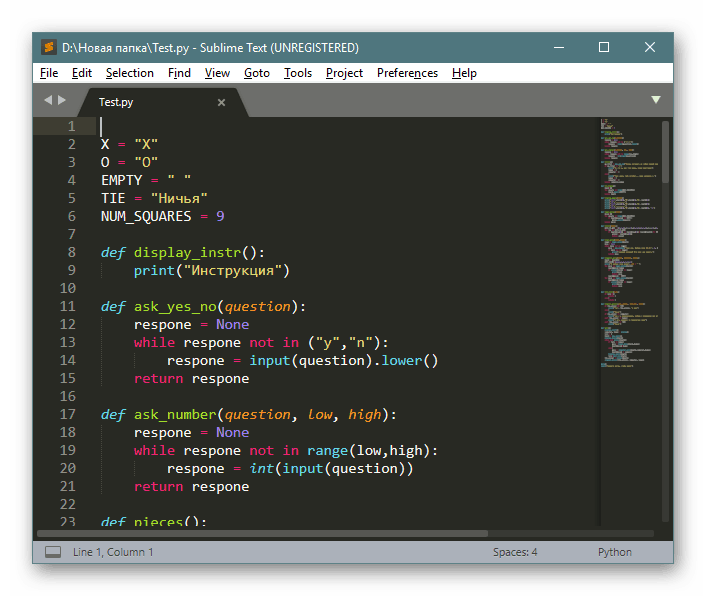Open the Edit menu
The height and width of the screenshot is (596, 706).
pyautogui.click(x=82, y=73)
